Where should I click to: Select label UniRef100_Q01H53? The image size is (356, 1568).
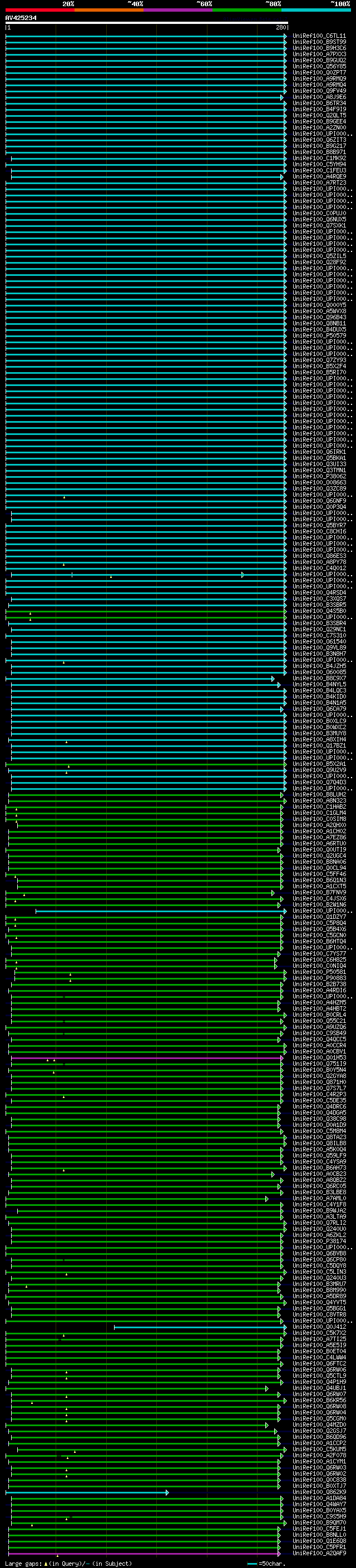(x=319, y=1058)
